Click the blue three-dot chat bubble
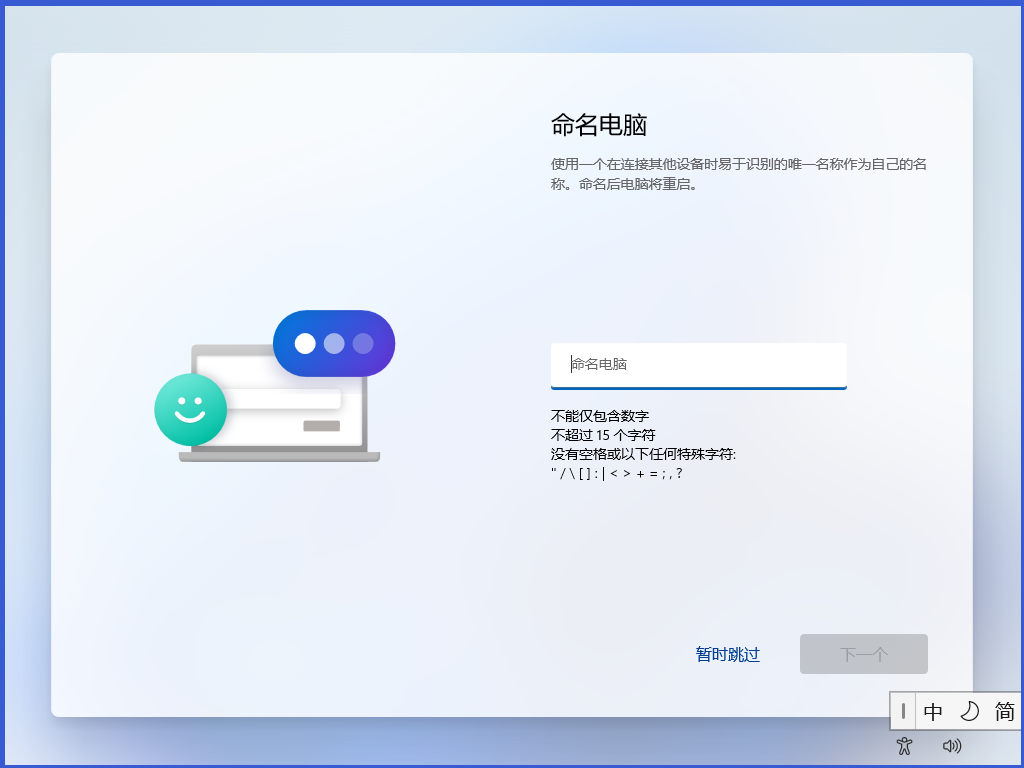The width and height of the screenshot is (1024, 768). [x=334, y=343]
